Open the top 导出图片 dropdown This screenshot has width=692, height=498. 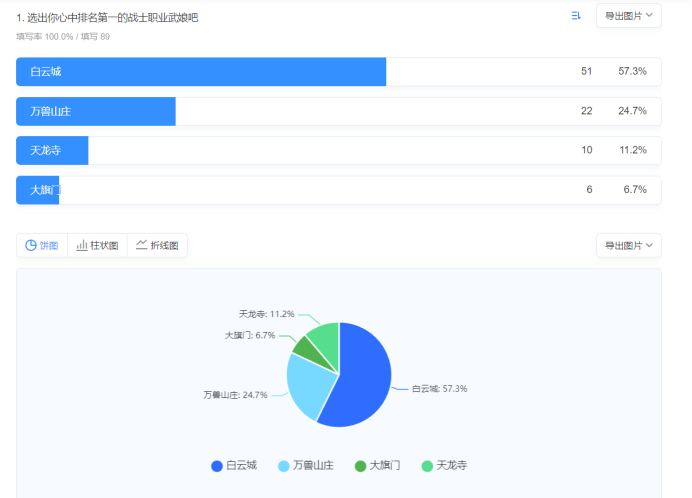628,16
